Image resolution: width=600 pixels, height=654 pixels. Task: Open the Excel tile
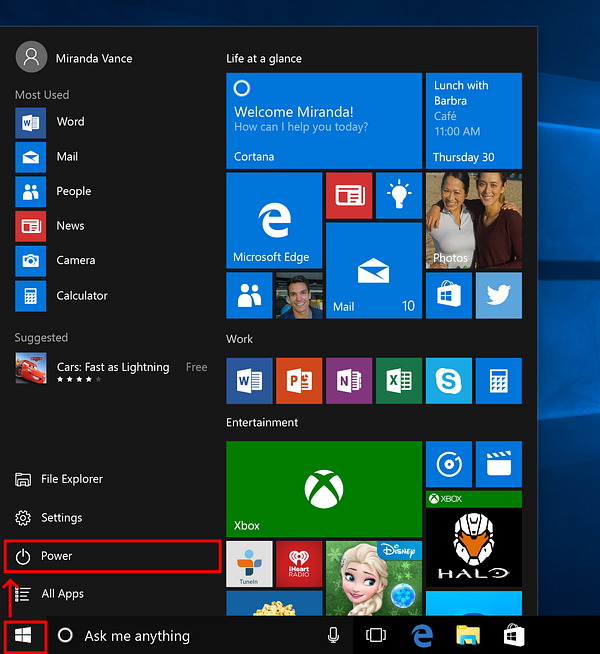(399, 381)
